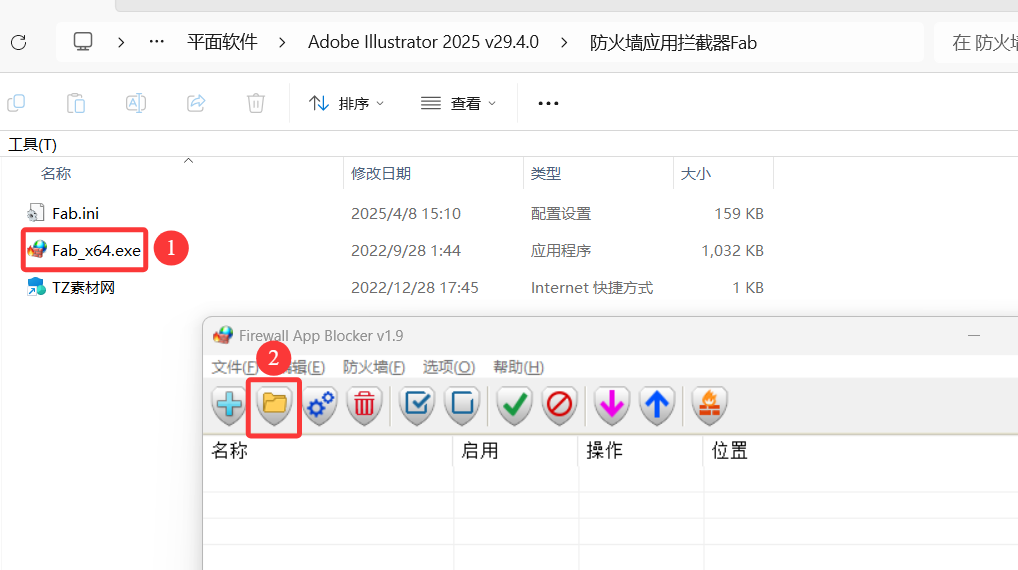This screenshot has width=1018, height=570.
Task: Open the 查看 view dropdown
Action: (x=458, y=103)
